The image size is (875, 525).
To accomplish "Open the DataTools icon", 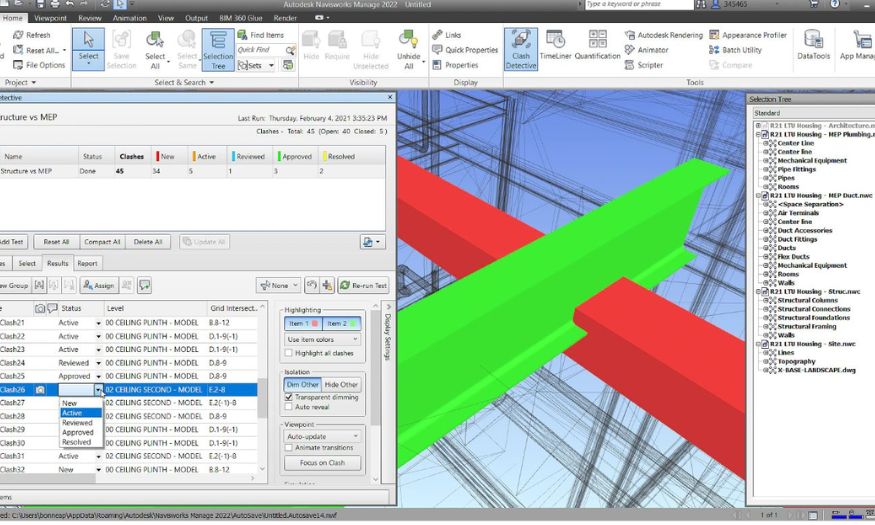I will click(x=813, y=45).
